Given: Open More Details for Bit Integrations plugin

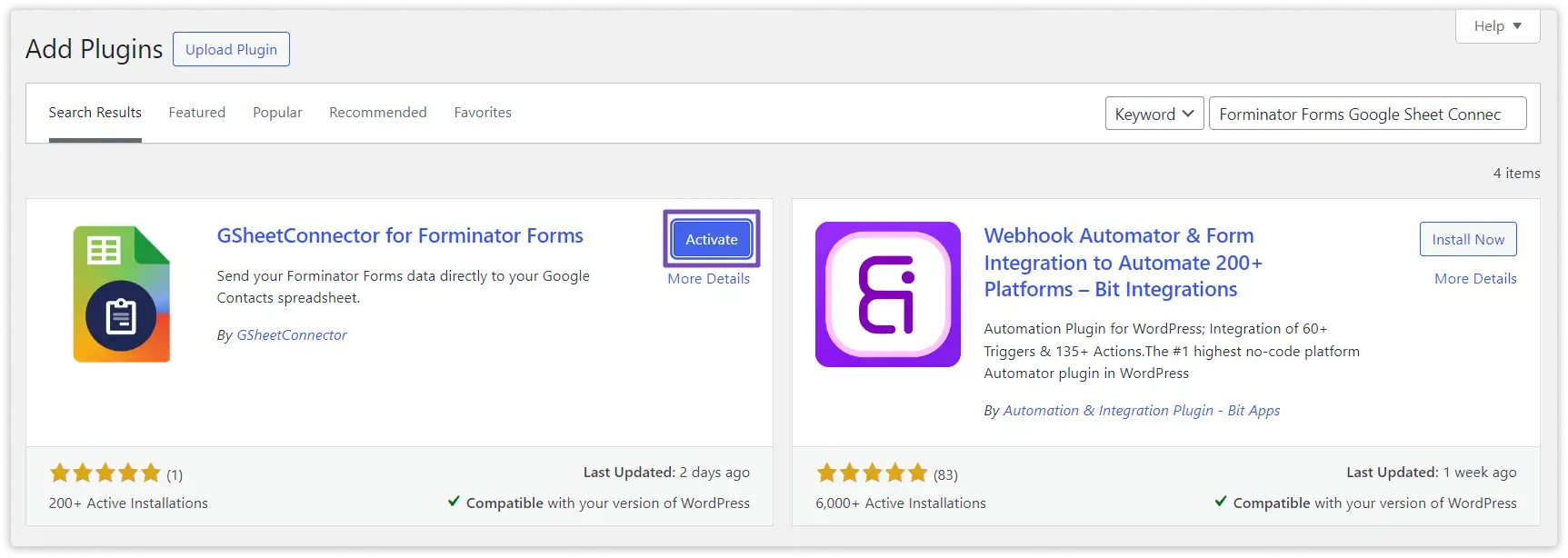Looking at the screenshot, I should 1475,279.
